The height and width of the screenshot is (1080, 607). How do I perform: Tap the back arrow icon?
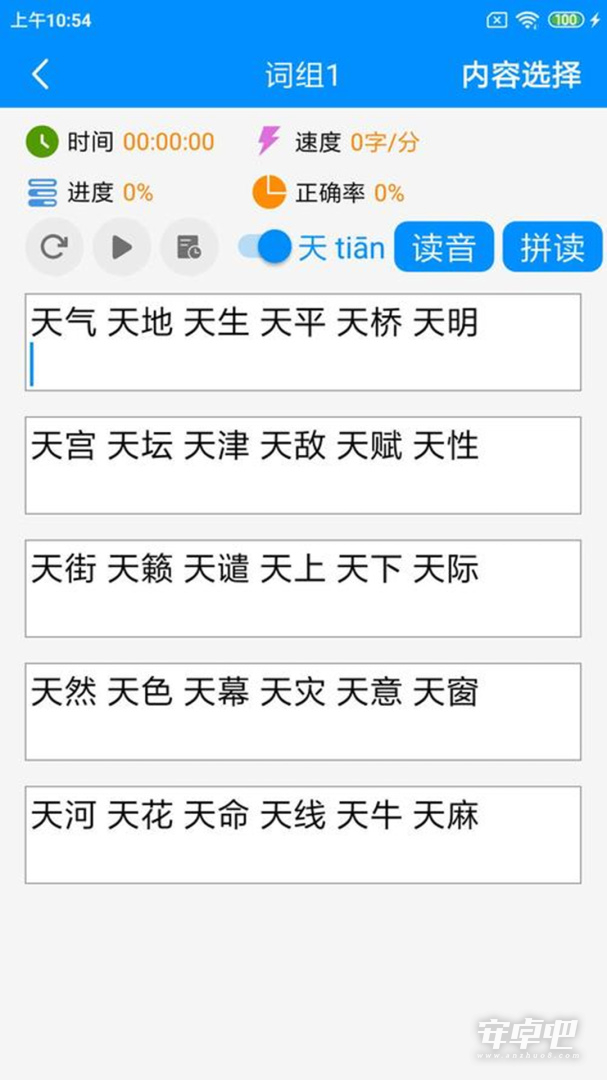(41, 74)
